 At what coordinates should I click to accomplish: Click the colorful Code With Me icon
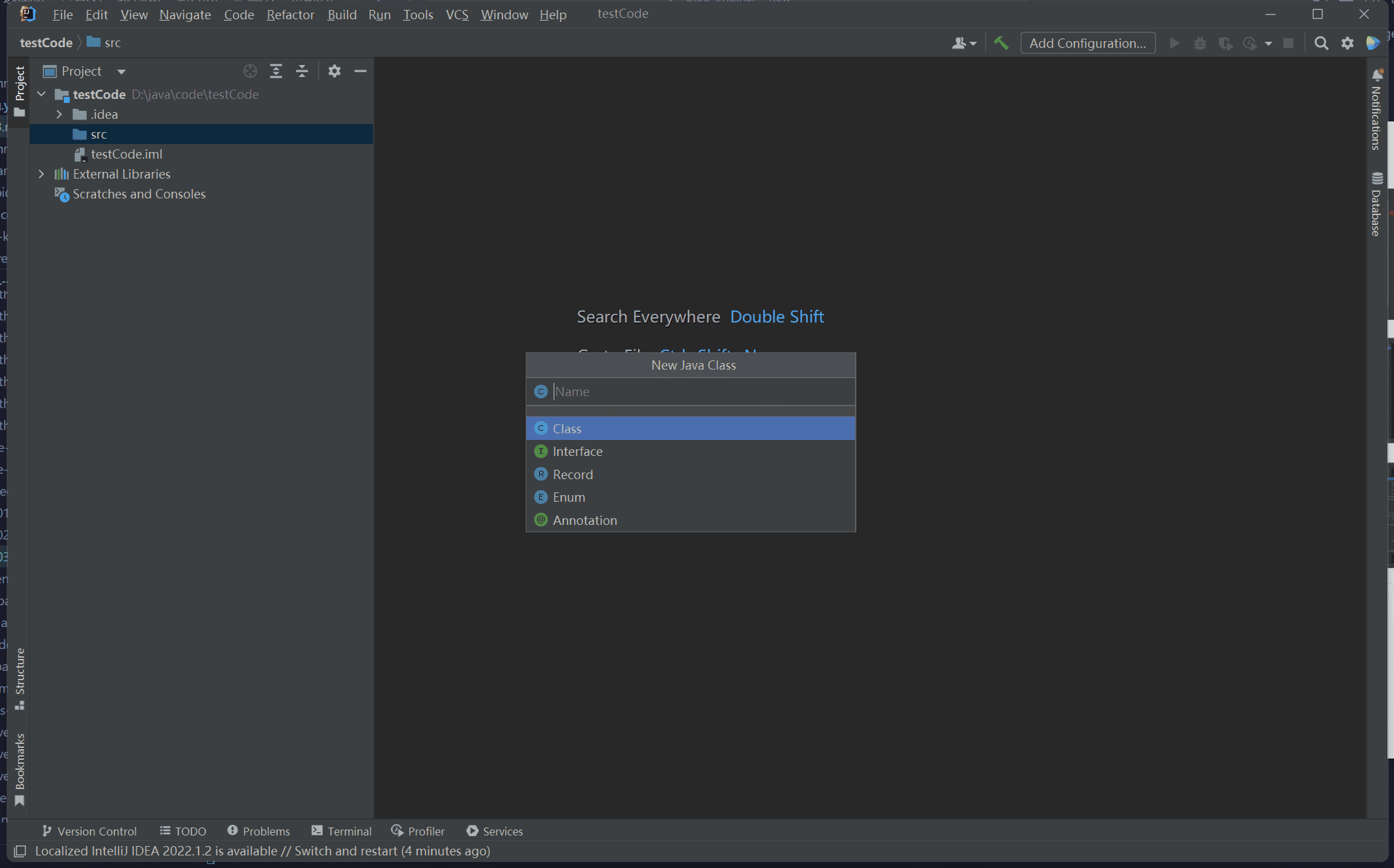pyautogui.click(x=1373, y=43)
